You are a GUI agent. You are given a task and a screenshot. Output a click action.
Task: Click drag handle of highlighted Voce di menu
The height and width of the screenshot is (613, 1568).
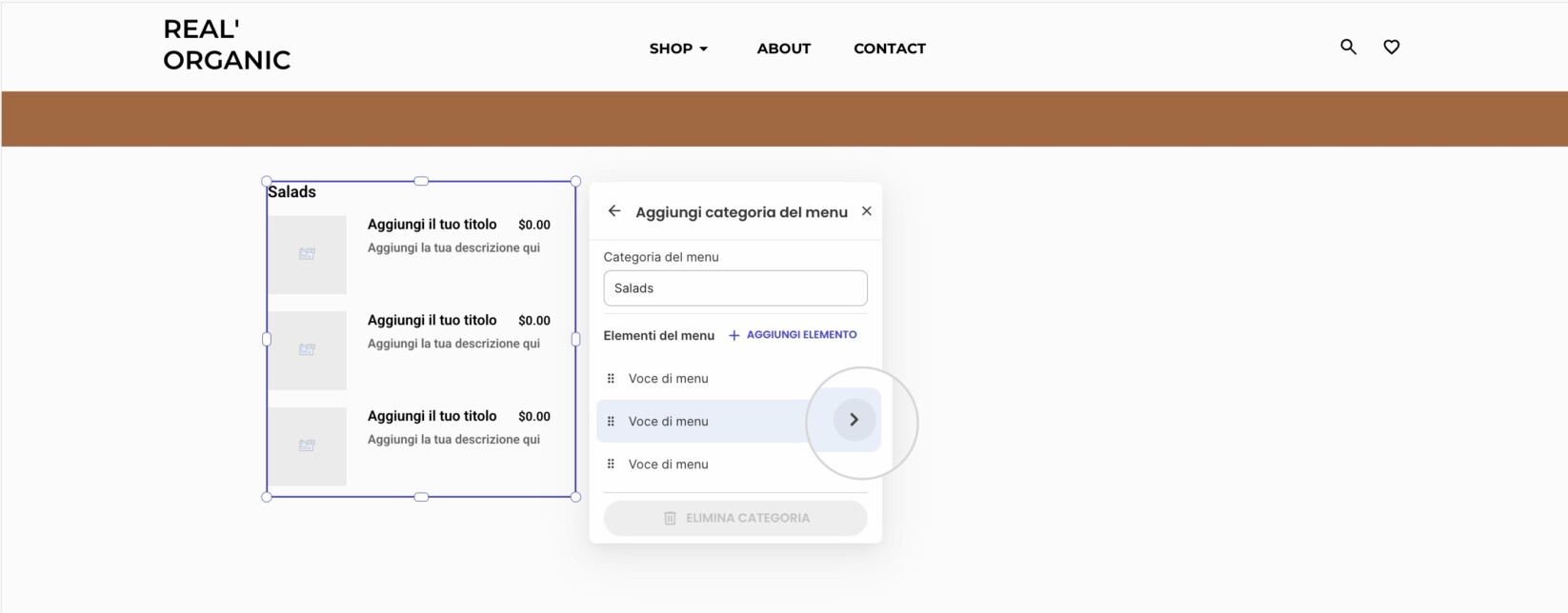(x=611, y=422)
